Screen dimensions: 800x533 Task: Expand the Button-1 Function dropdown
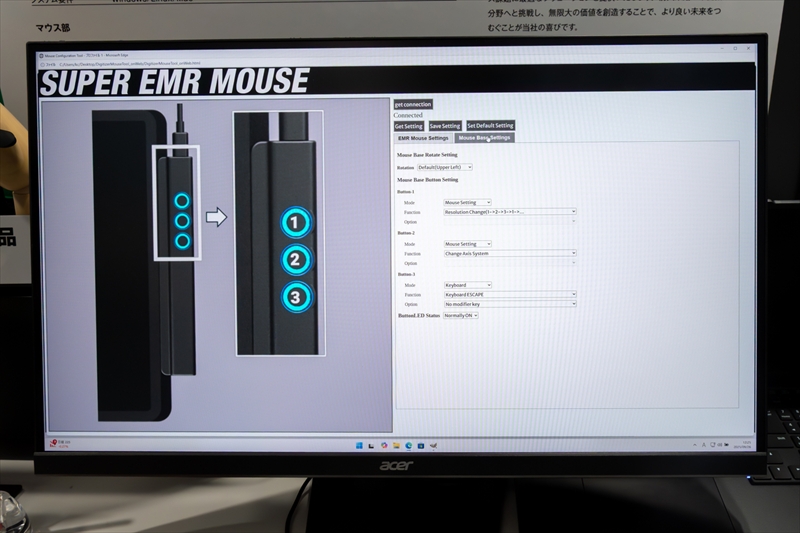(x=510, y=212)
